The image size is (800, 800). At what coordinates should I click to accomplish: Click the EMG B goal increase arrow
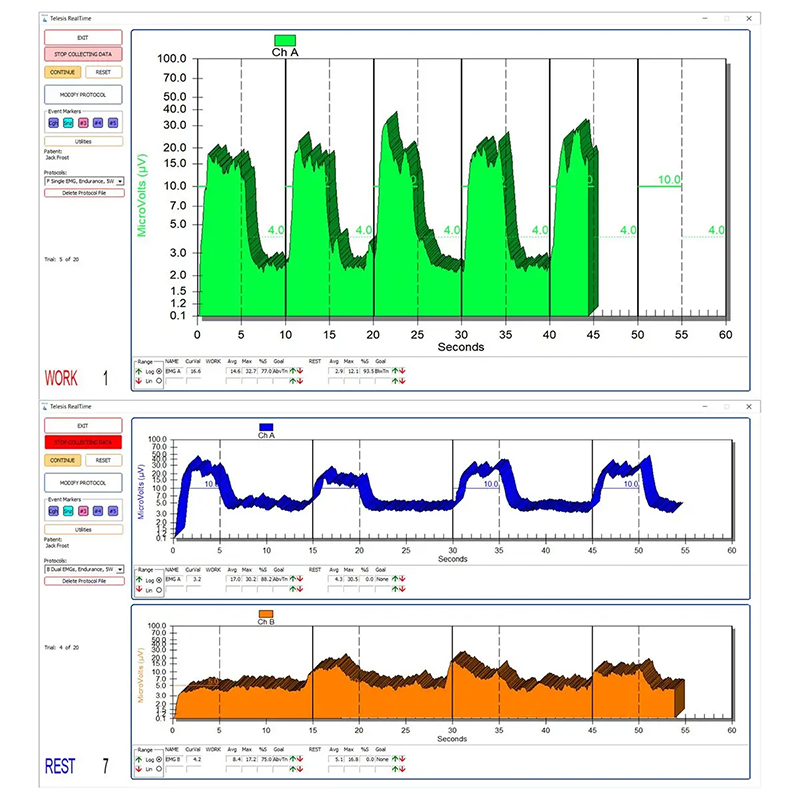click(292, 759)
